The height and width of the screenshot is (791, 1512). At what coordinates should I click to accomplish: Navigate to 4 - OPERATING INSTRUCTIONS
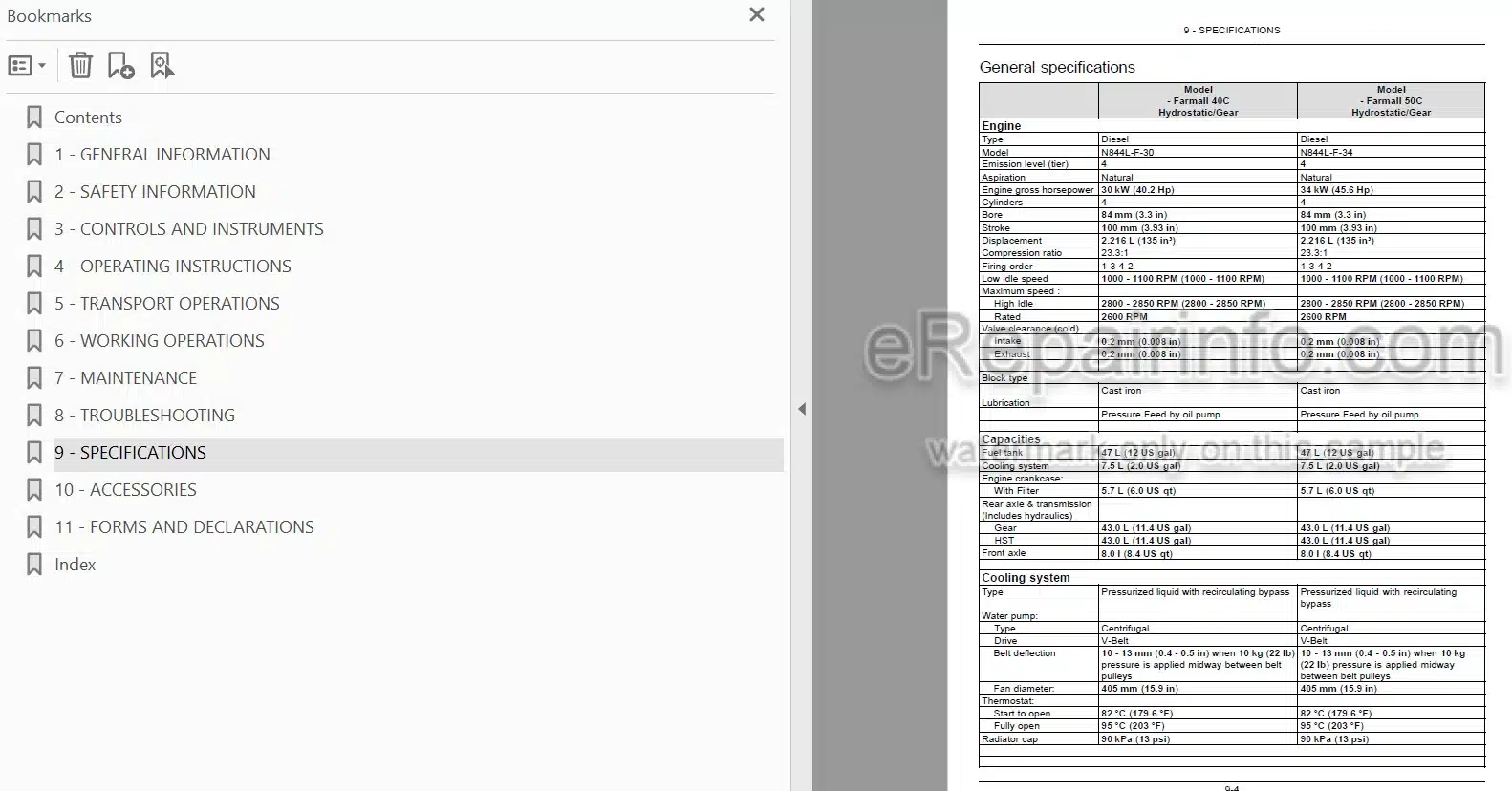coord(173,267)
